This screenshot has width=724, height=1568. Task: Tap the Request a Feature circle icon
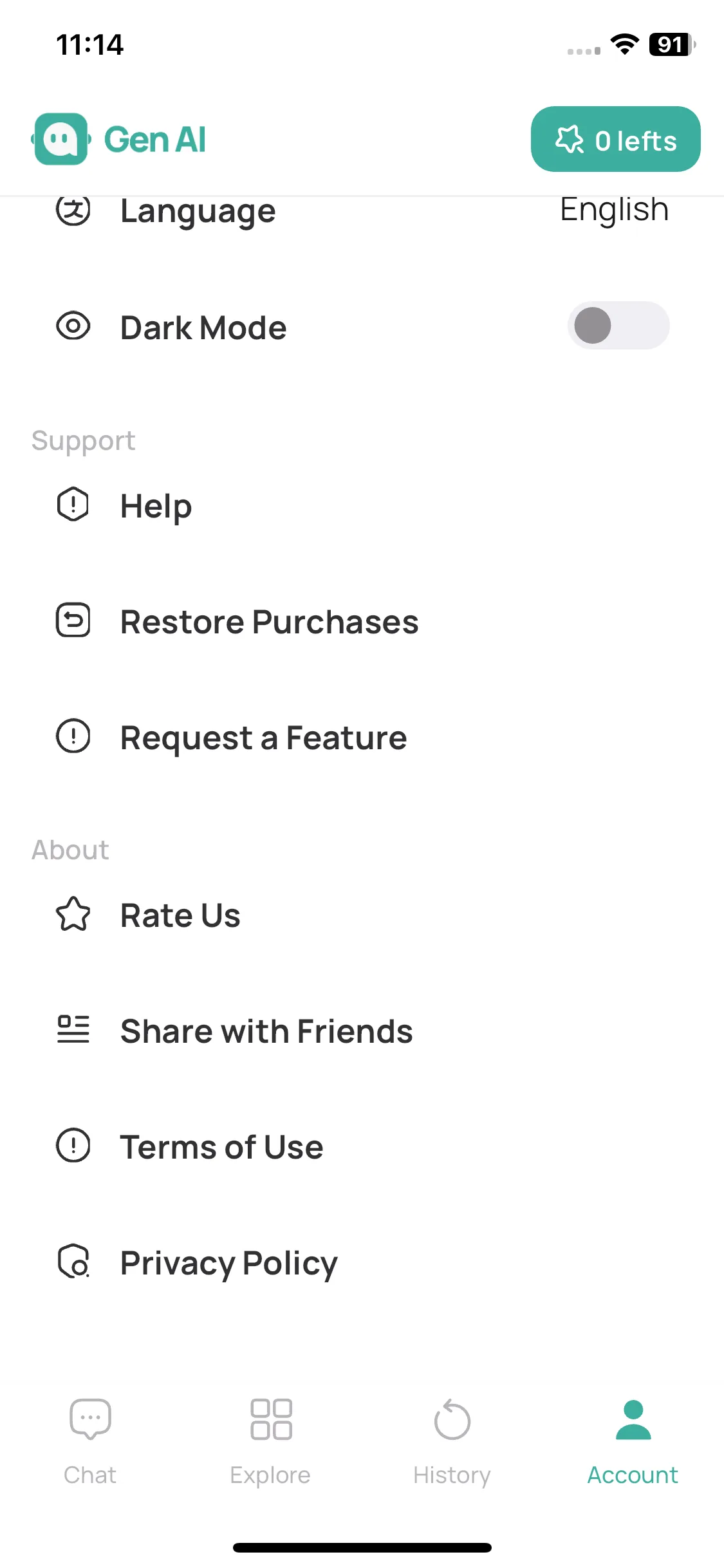[73, 736]
